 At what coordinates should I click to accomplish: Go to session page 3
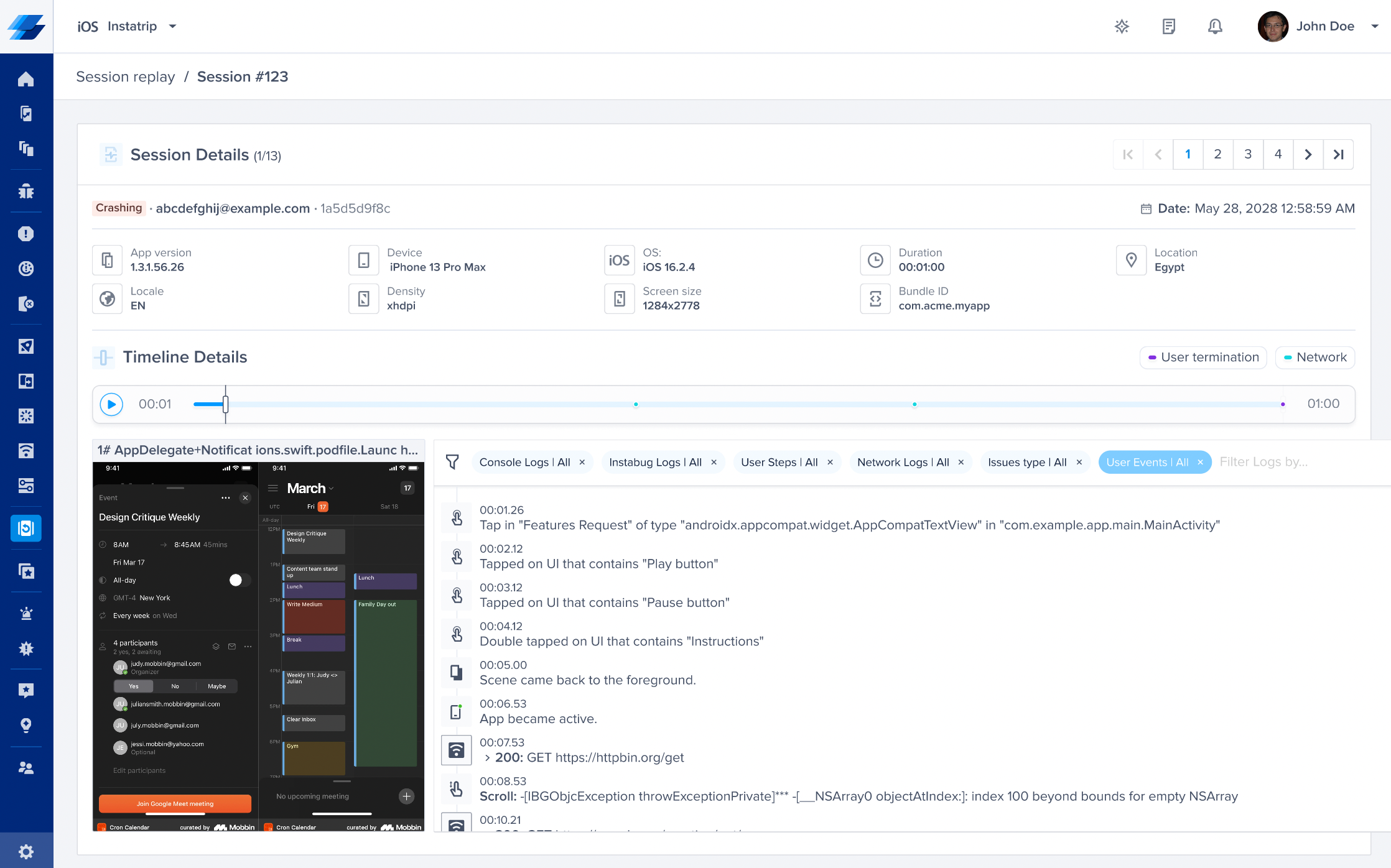pos(1247,154)
